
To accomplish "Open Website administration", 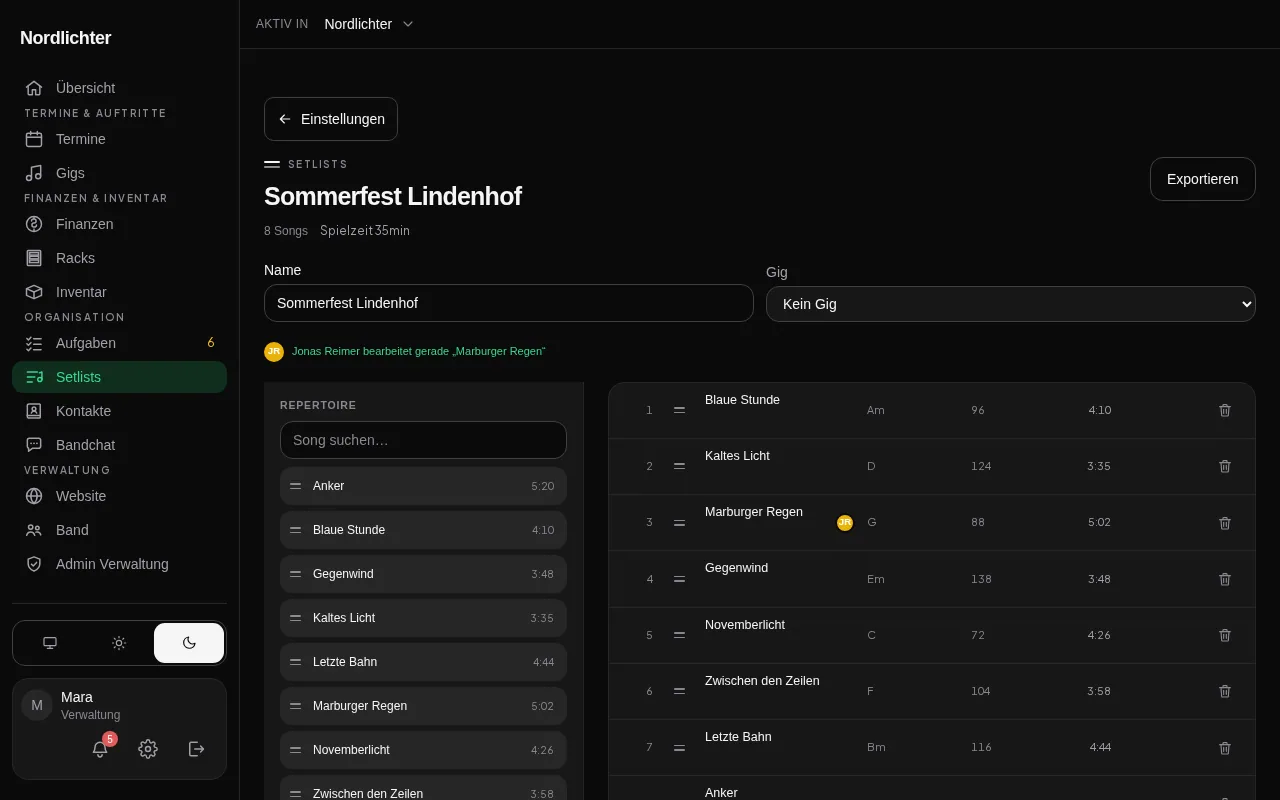I will [119, 496].
